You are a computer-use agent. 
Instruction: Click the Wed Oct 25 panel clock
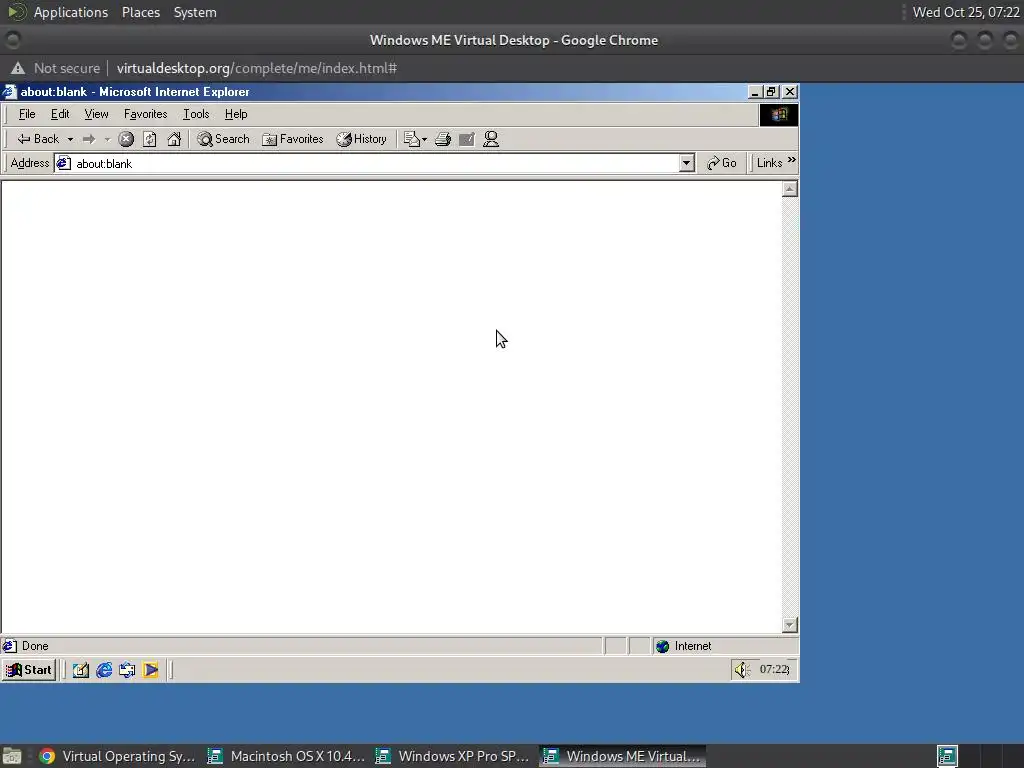(966, 12)
